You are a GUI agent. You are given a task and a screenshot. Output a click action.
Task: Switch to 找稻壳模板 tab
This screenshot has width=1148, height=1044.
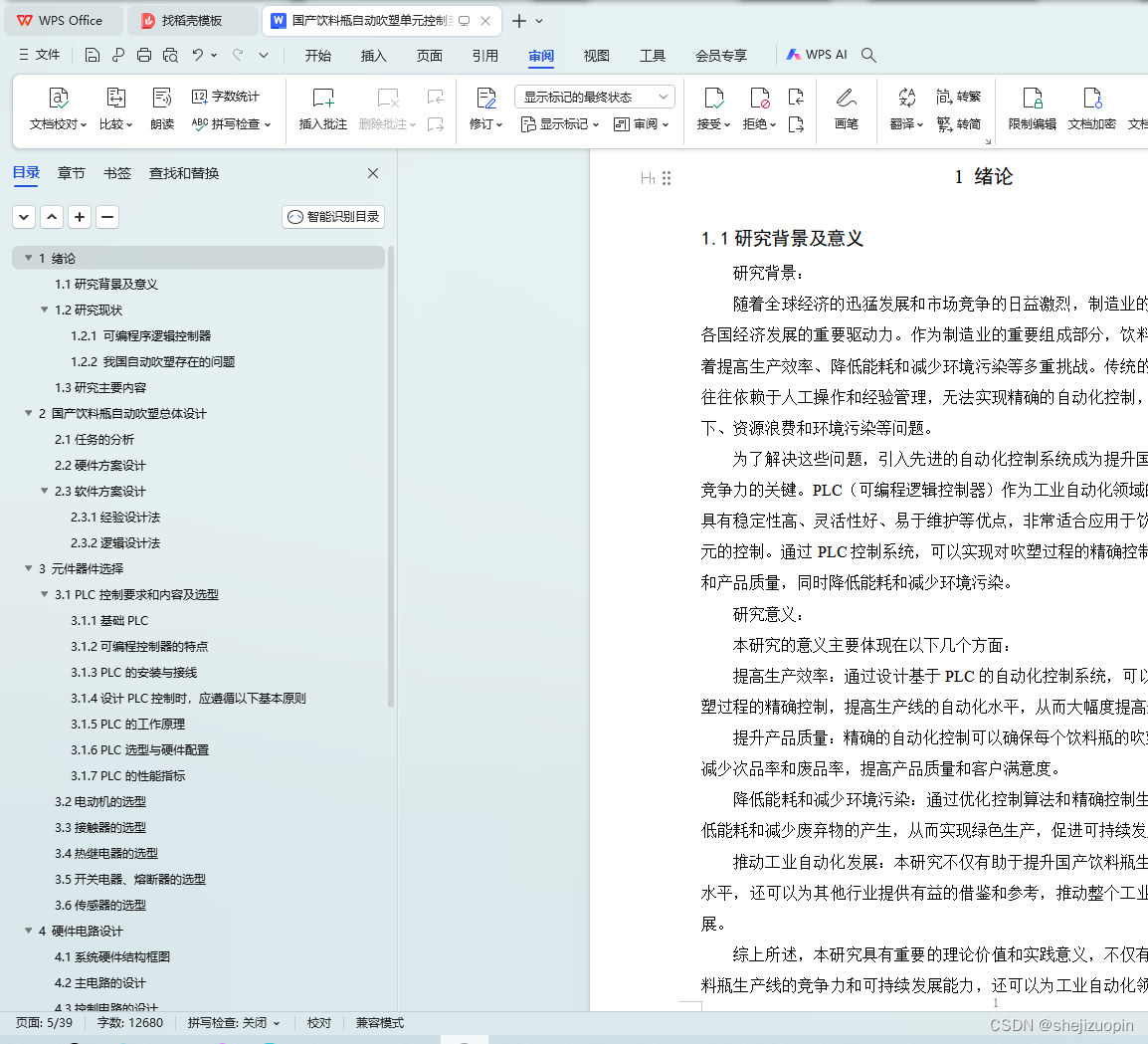point(192,21)
